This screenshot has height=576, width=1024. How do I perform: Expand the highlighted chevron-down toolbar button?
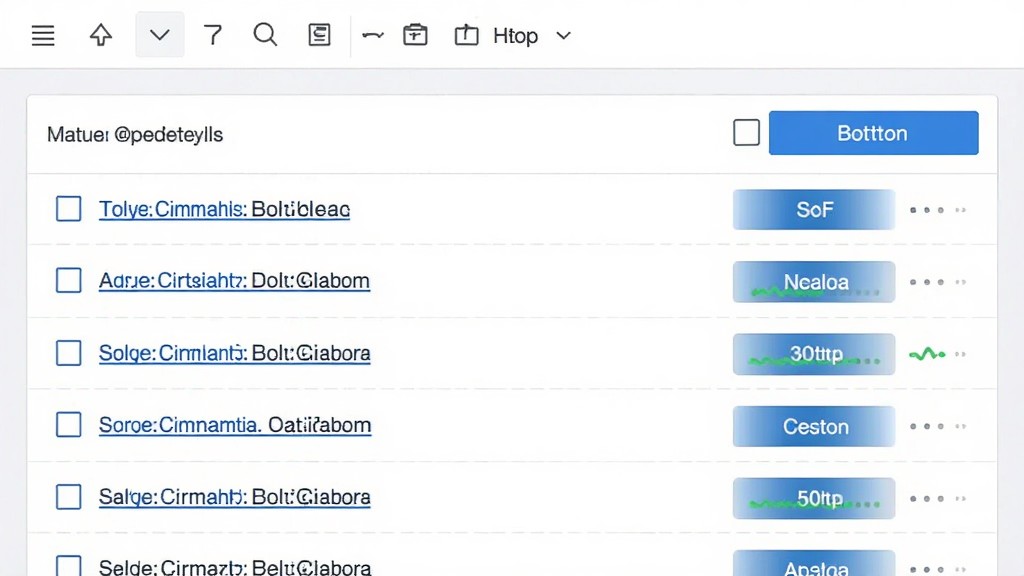point(159,35)
